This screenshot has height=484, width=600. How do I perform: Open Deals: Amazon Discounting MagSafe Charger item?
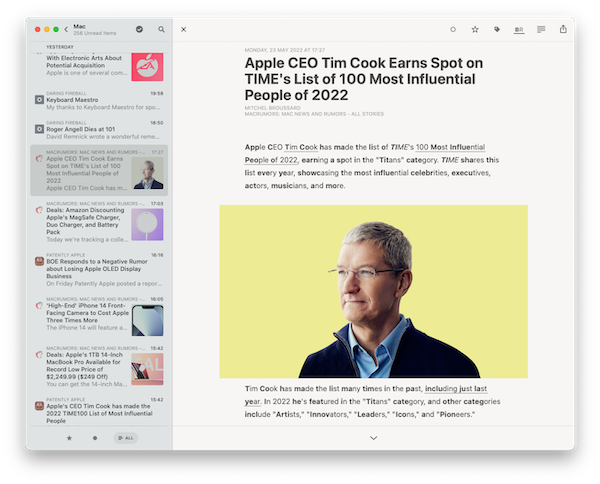[x=99, y=222]
